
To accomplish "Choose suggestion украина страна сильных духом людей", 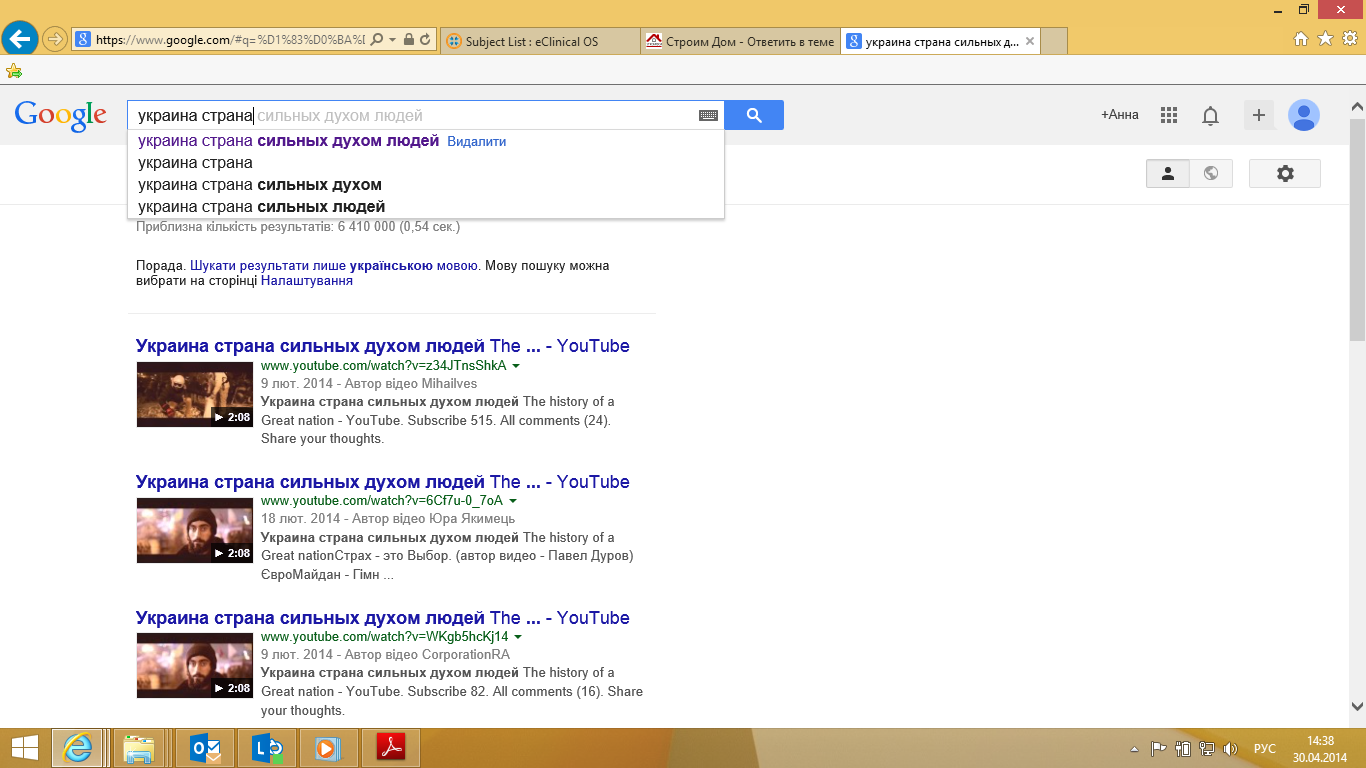I will [288, 141].
